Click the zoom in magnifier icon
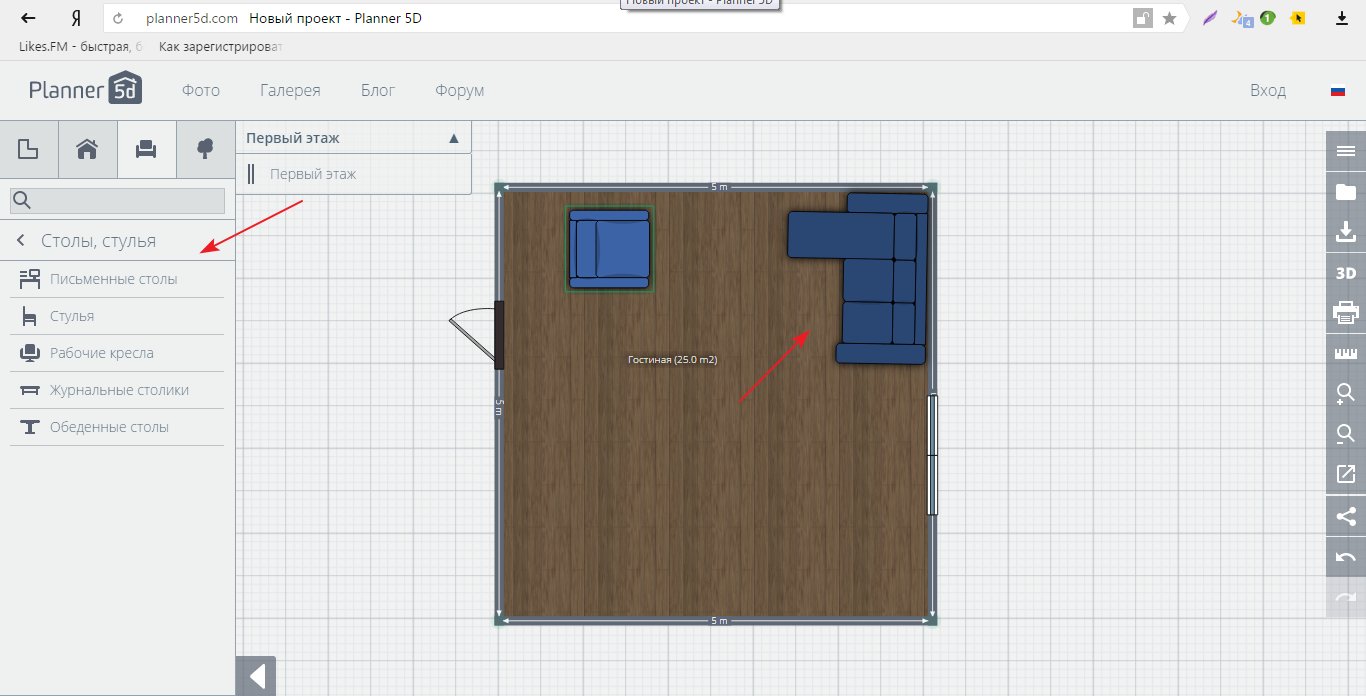This screenshot has height=696, width=1366. click(1346, 393)
